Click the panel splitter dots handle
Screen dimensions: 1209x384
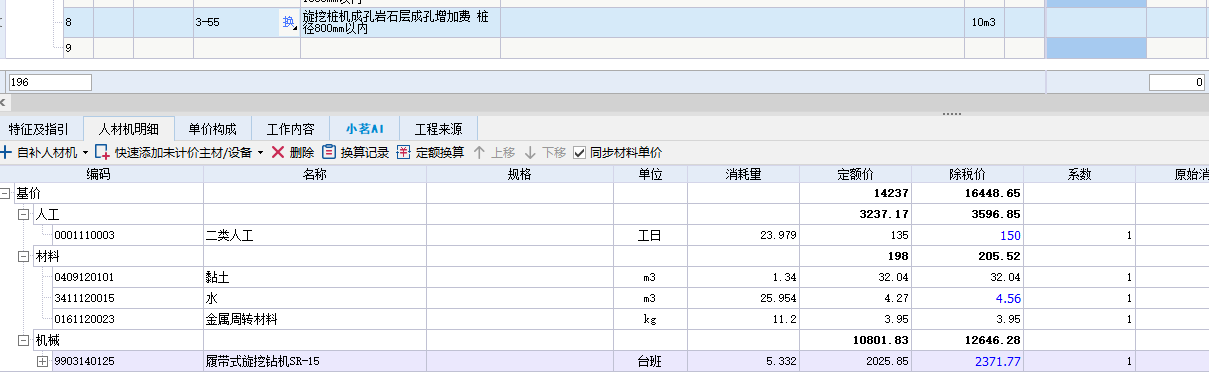[x=952, y=114]
